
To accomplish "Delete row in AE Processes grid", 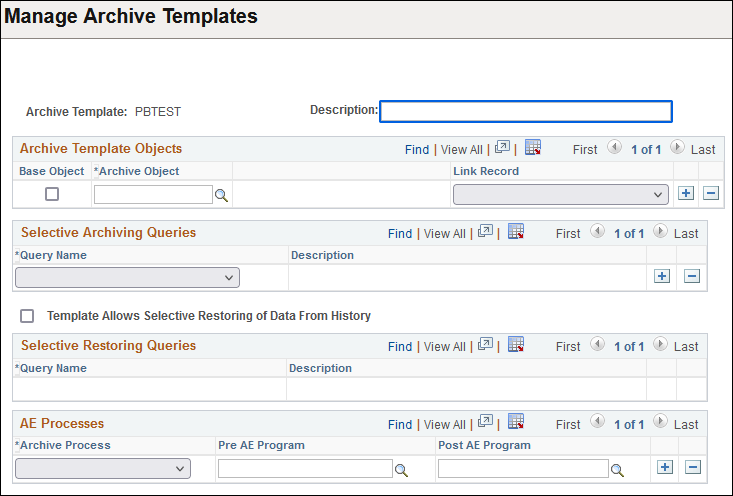I will pyautogui.click(x=693, y=467).
